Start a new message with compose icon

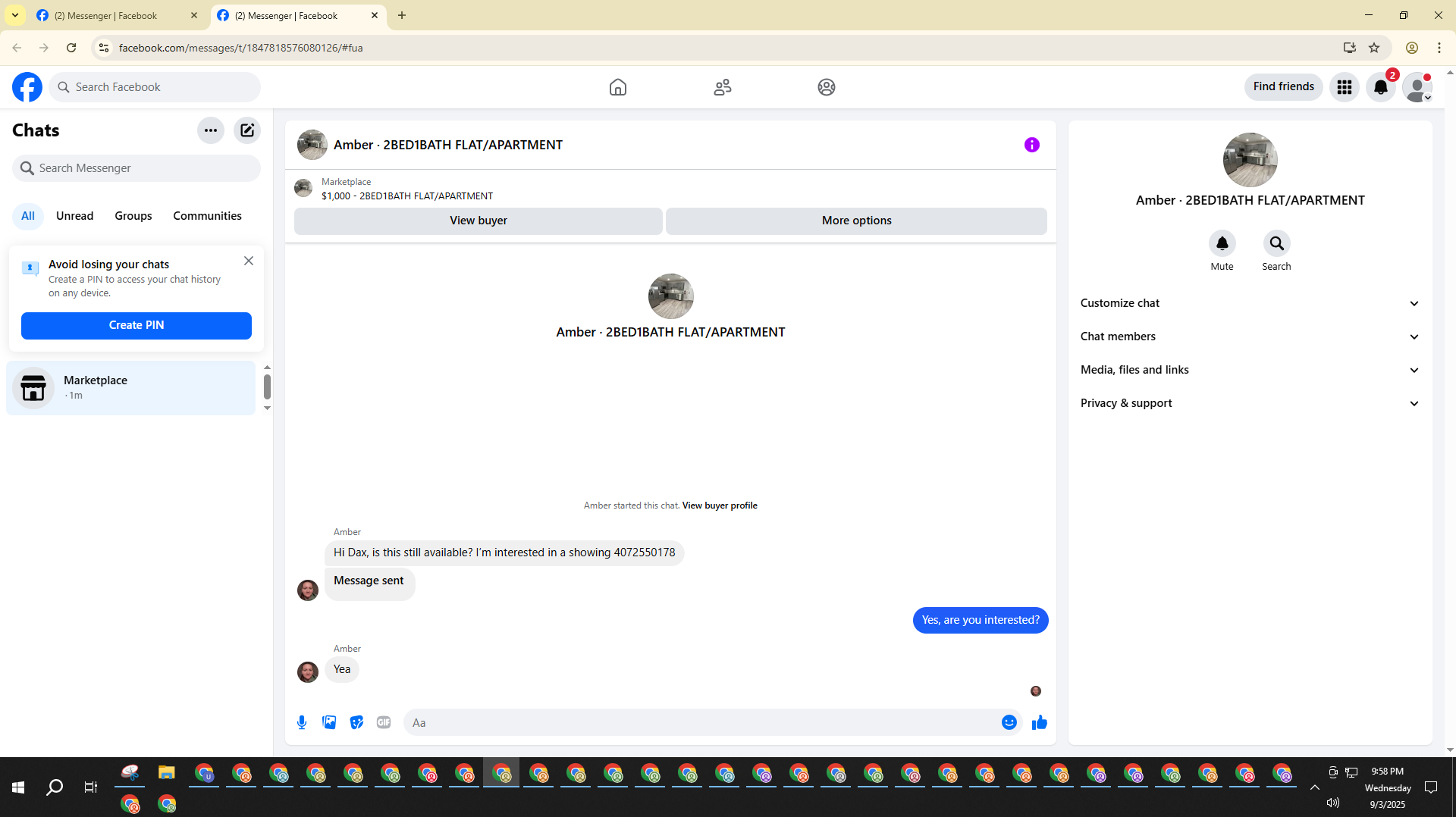(247, 130)
